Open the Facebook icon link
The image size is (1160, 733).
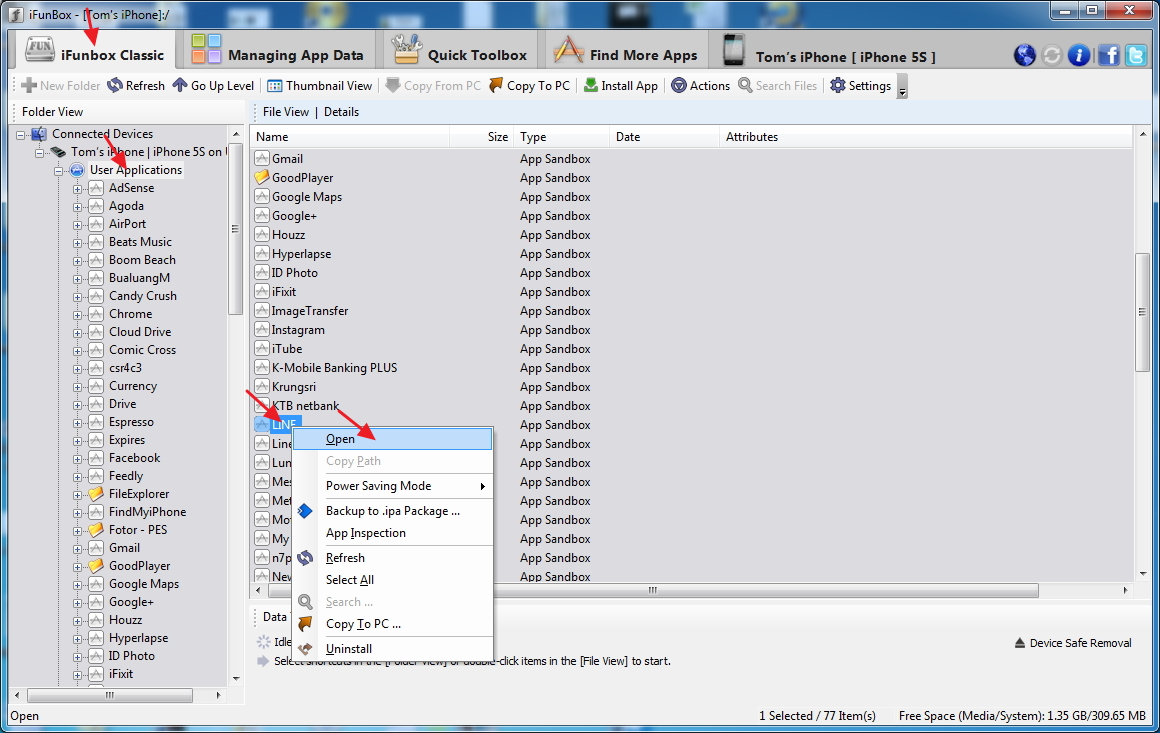1108,56
